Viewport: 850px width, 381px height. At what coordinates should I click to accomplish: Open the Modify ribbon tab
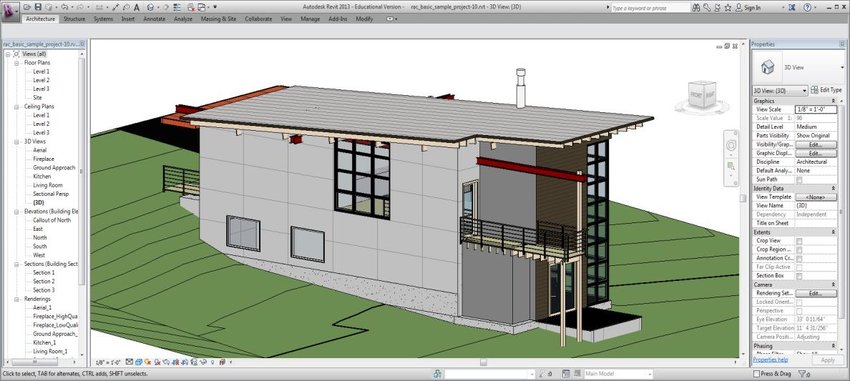point(364,19)
